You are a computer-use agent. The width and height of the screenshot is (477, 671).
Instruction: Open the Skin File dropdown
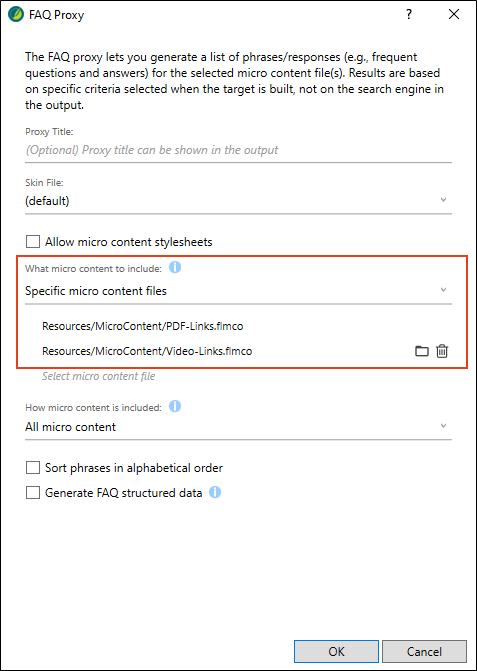238,201
